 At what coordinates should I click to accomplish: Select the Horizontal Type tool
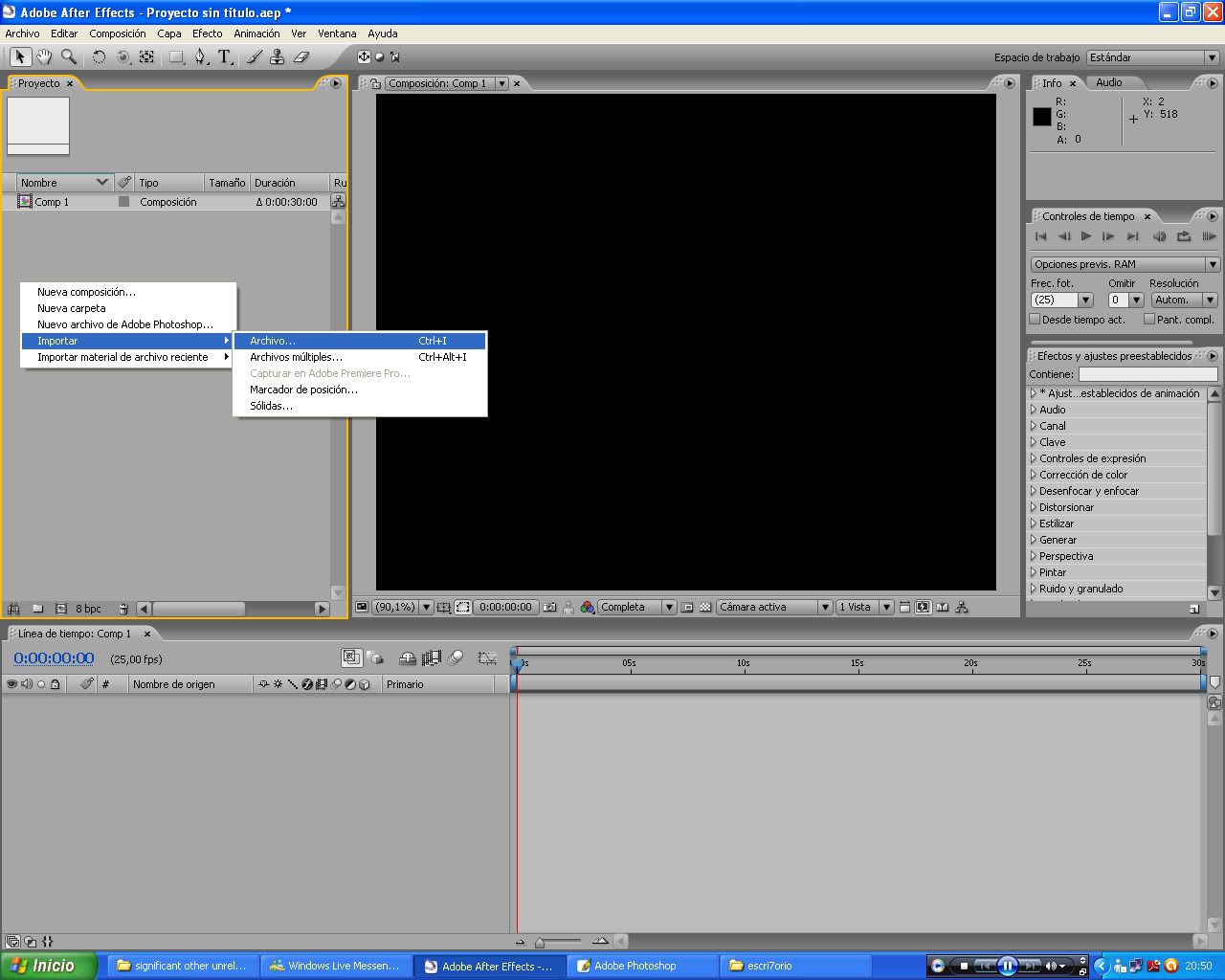point(225,57)
